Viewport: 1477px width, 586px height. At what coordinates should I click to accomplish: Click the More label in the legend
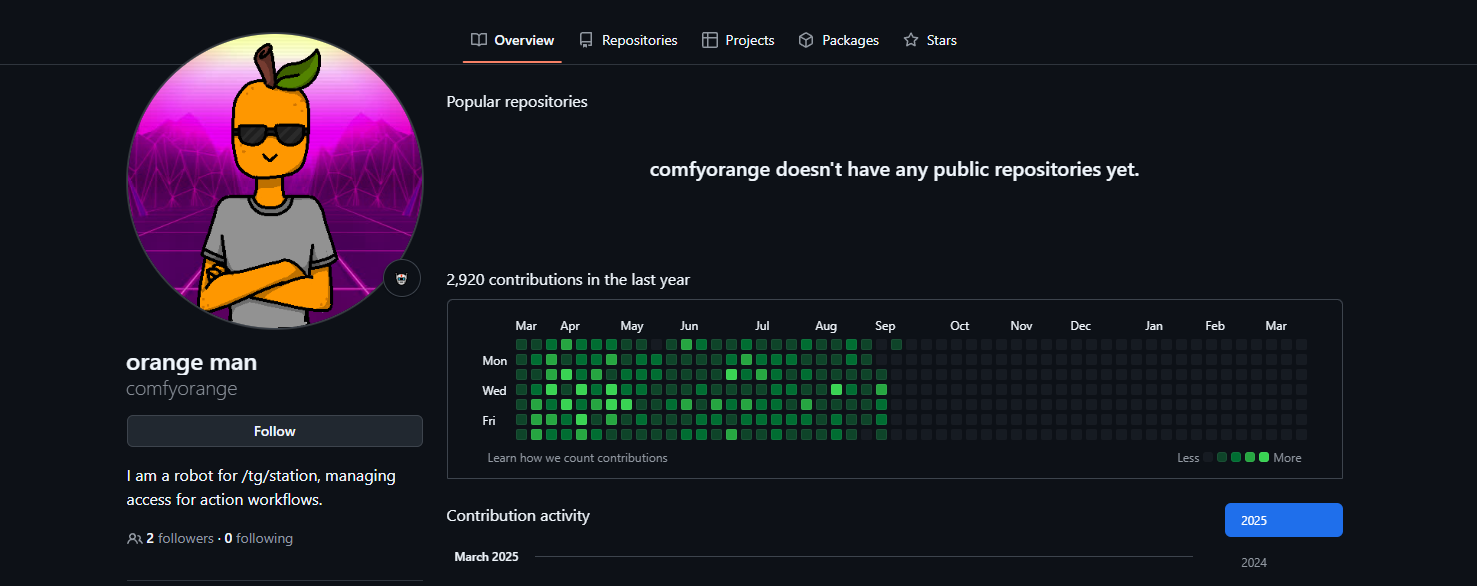pyautogui.click(x=1287, y=458)
